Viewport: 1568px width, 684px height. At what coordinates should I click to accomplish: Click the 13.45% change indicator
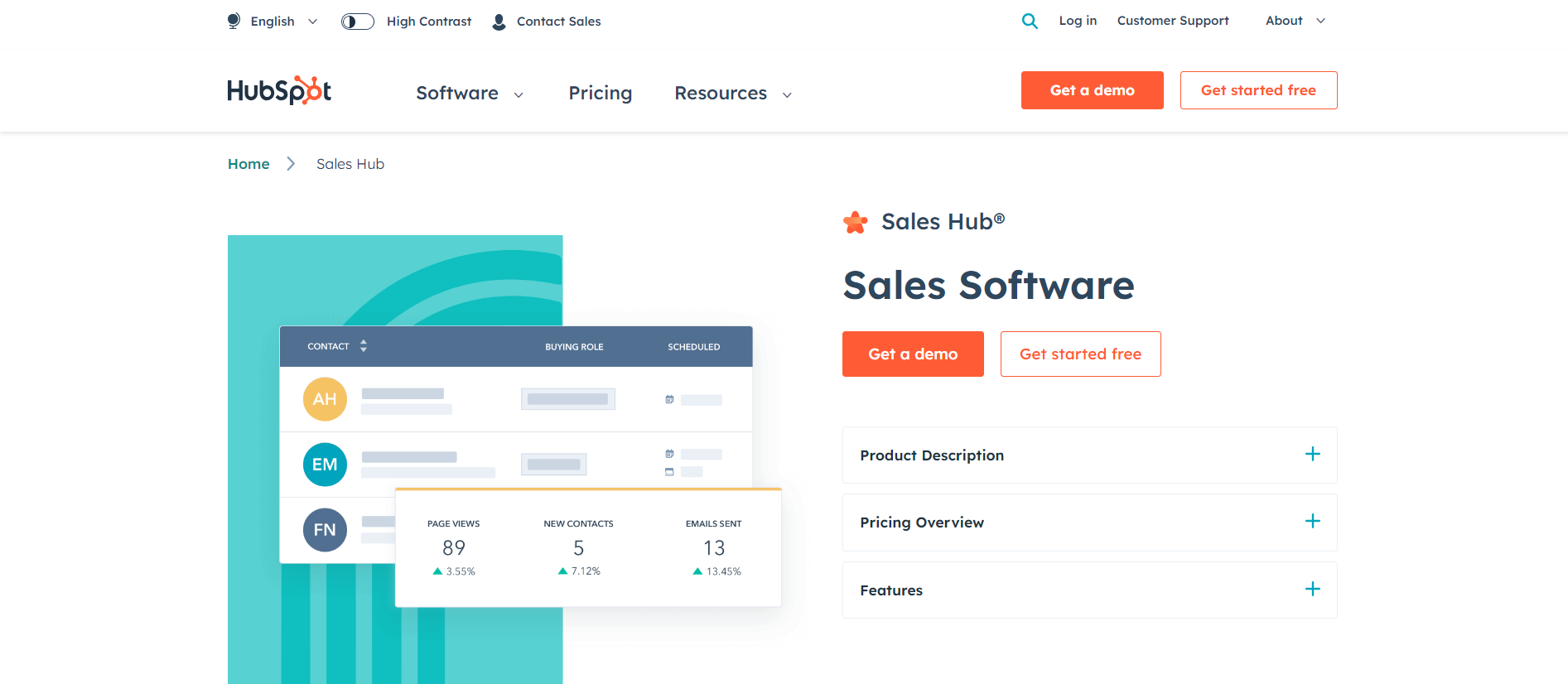coord(716,571)
